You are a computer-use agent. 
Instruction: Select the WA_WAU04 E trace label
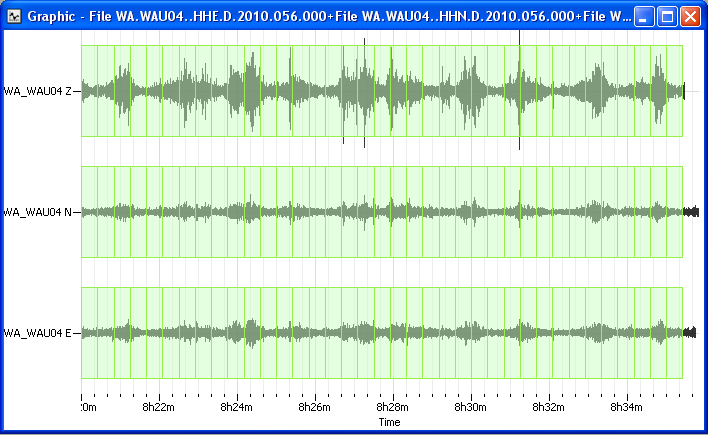pos(40,333)
